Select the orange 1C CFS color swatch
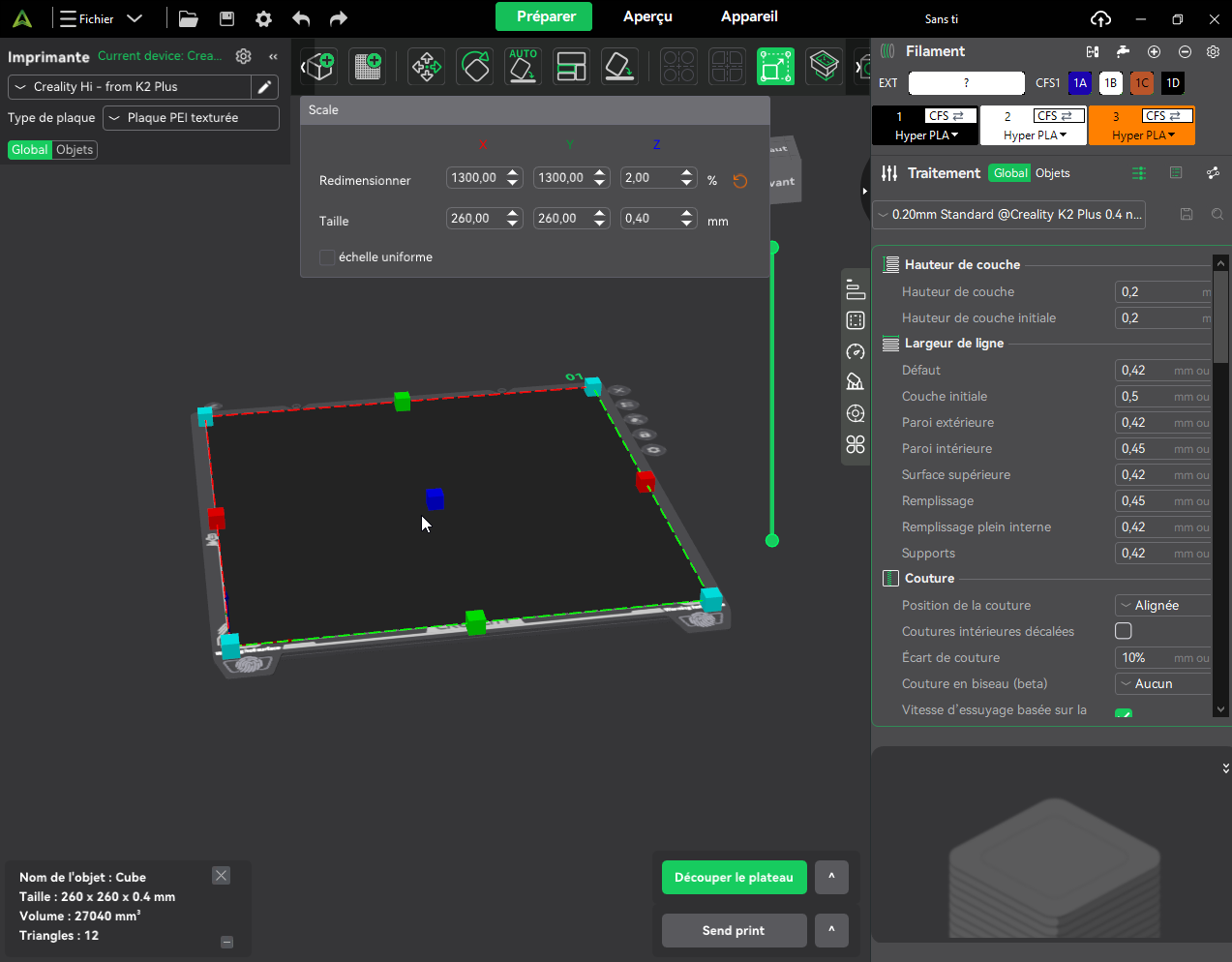Image resolution: width=1232 pixels, height=962 pixels. (x=1142, y=83)
